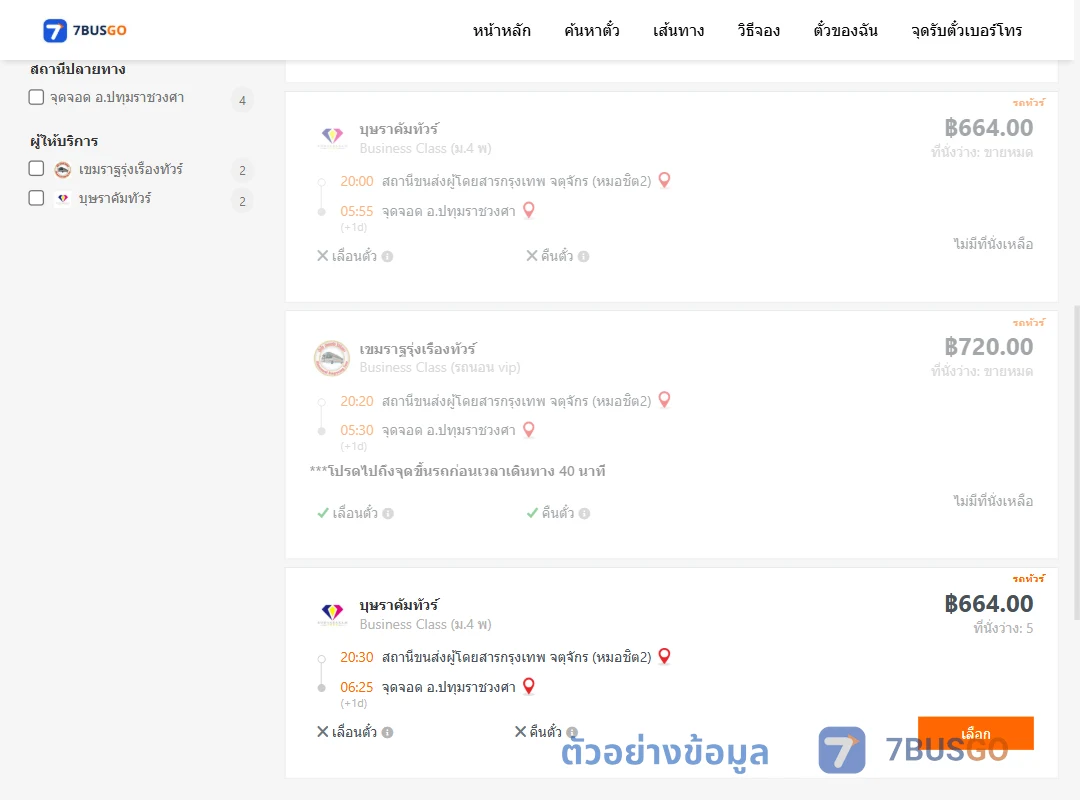Image resolution: width=1080 pixels, height=800 pixels.
Task: Show คืนตั๋ว info icon on 20:20 trip
Action: click(x=584, y=513)
